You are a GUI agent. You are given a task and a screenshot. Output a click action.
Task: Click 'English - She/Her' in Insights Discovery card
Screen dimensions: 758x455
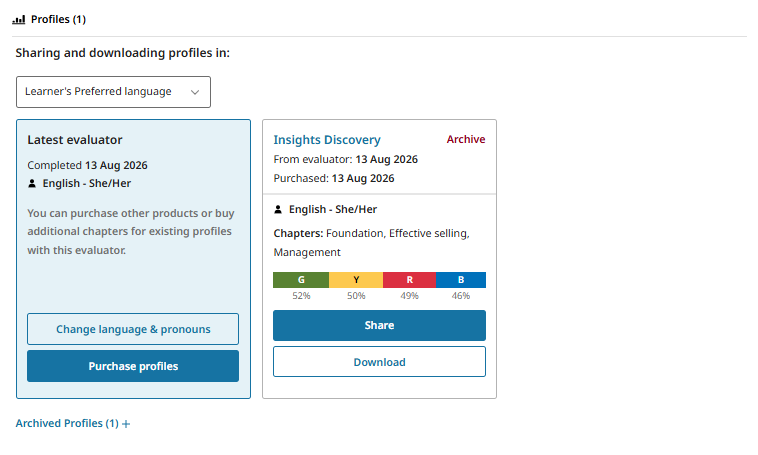pos(333,209)
